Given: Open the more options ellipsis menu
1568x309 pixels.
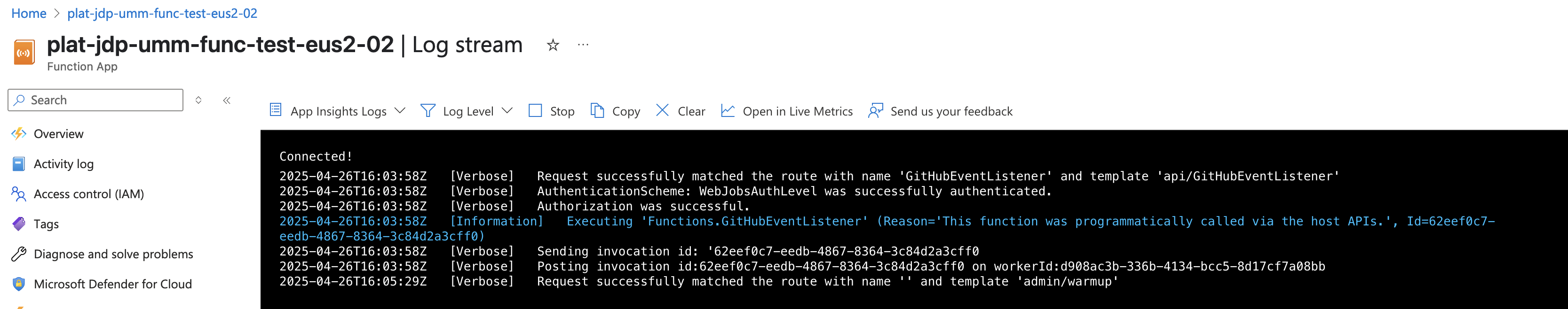Looking at the screenshot, I should pos(583,45).
